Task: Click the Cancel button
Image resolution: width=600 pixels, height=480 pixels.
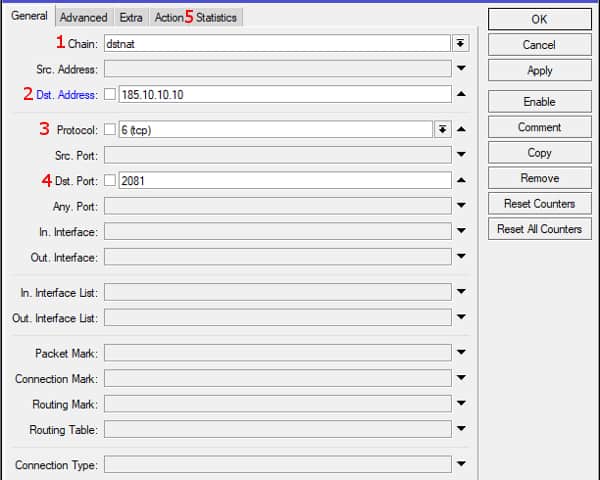Action: [540, 45]
